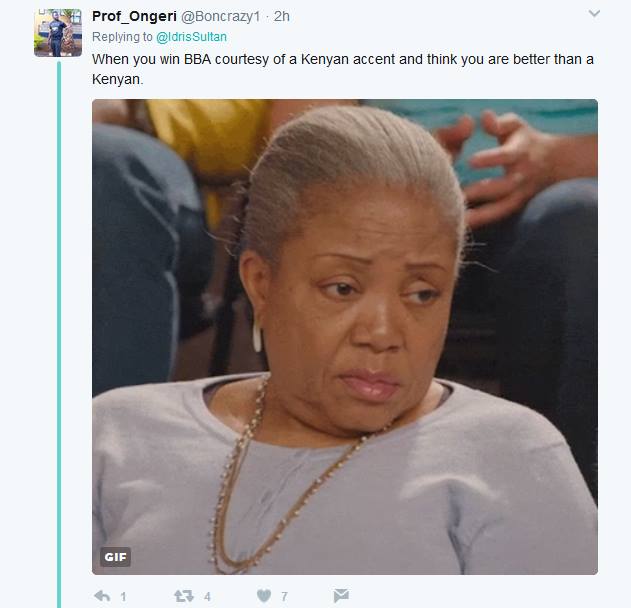The image size is (631, 608).
Task: Click the reply count number 1
Action: pyautogui.click(x=124, y=596)
